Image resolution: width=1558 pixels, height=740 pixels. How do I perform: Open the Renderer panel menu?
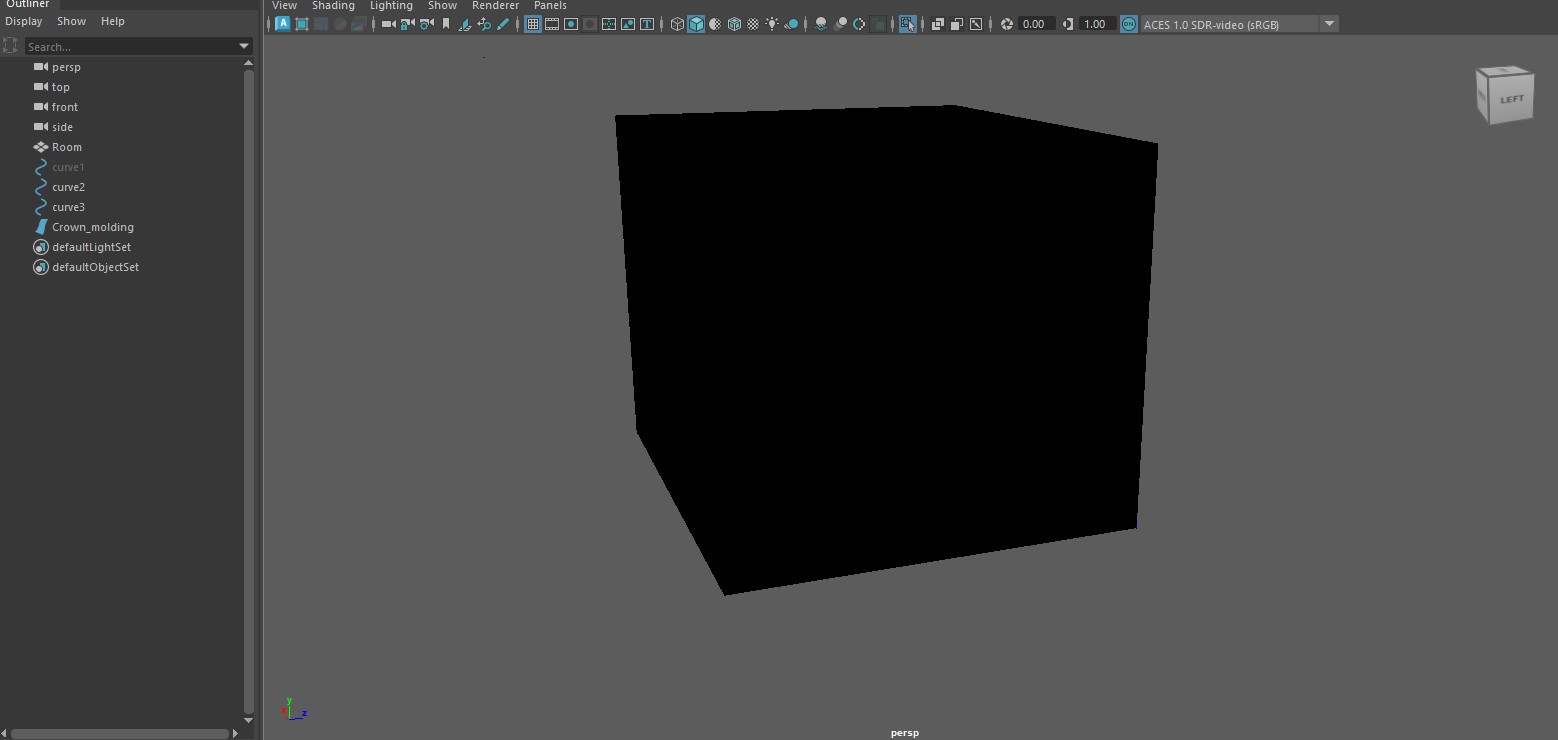495,6
